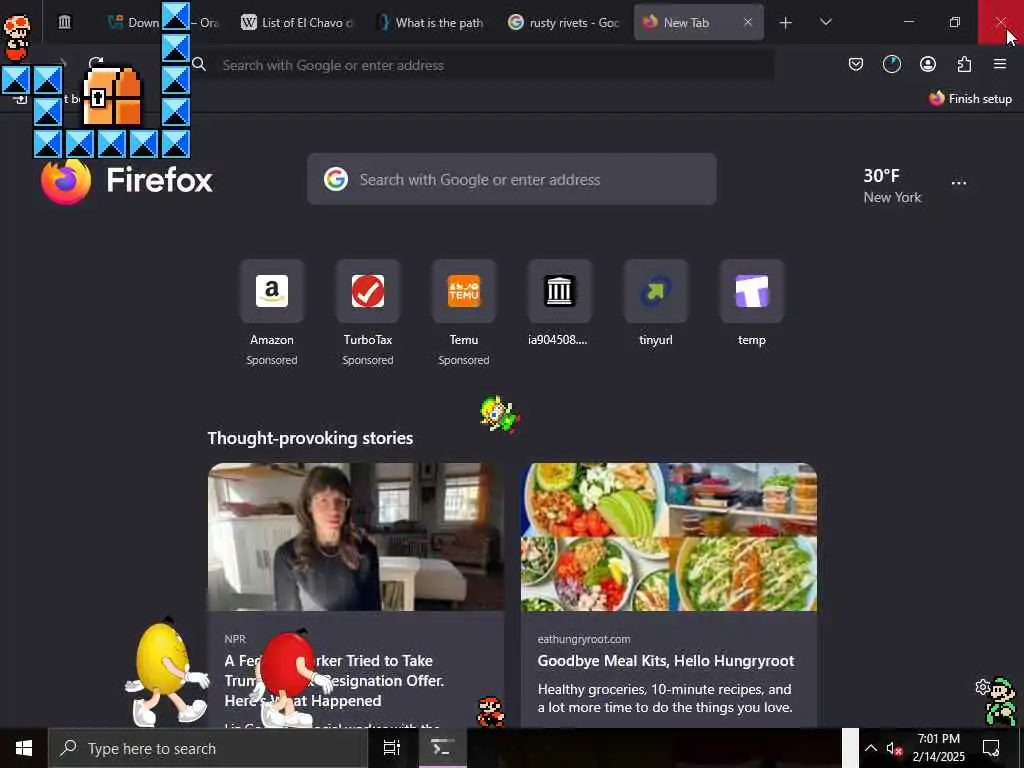Open the Firefox account profile icon

point(927,64)
